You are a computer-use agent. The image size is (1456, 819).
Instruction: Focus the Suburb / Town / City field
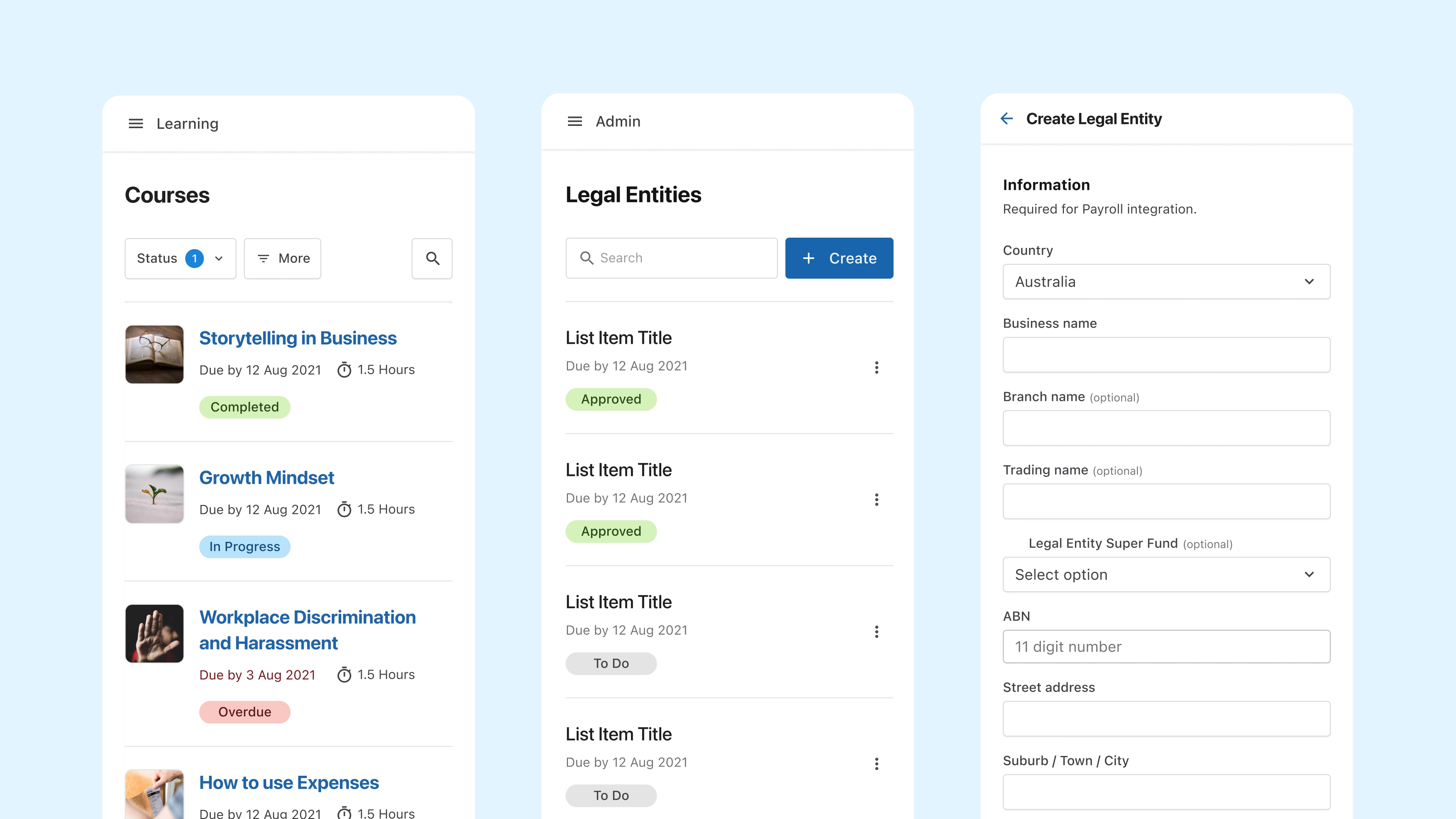(1166, 792)
